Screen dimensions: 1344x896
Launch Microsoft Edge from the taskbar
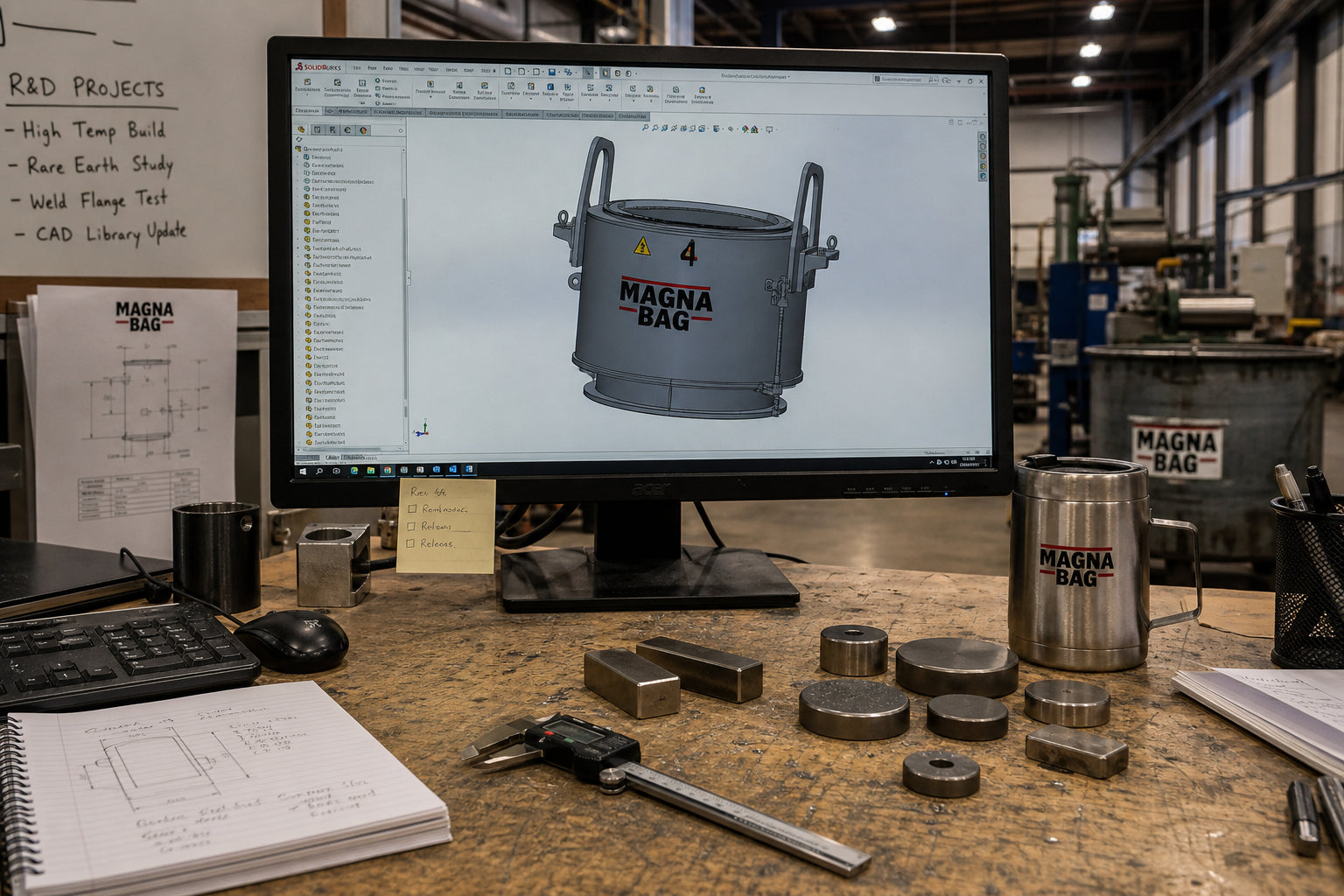(354, 471)
